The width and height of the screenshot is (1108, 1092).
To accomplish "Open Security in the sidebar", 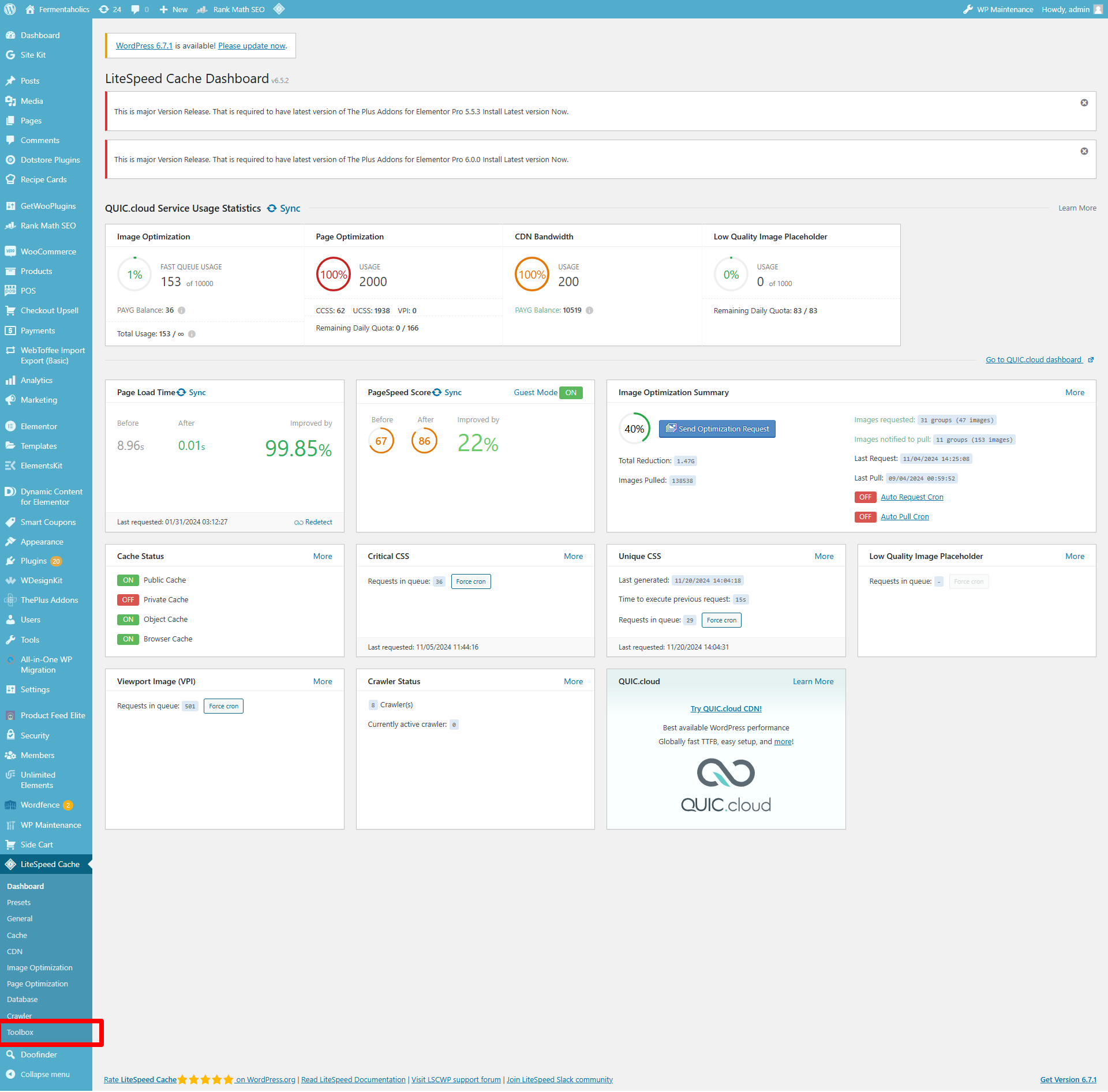I will point(46,735).
